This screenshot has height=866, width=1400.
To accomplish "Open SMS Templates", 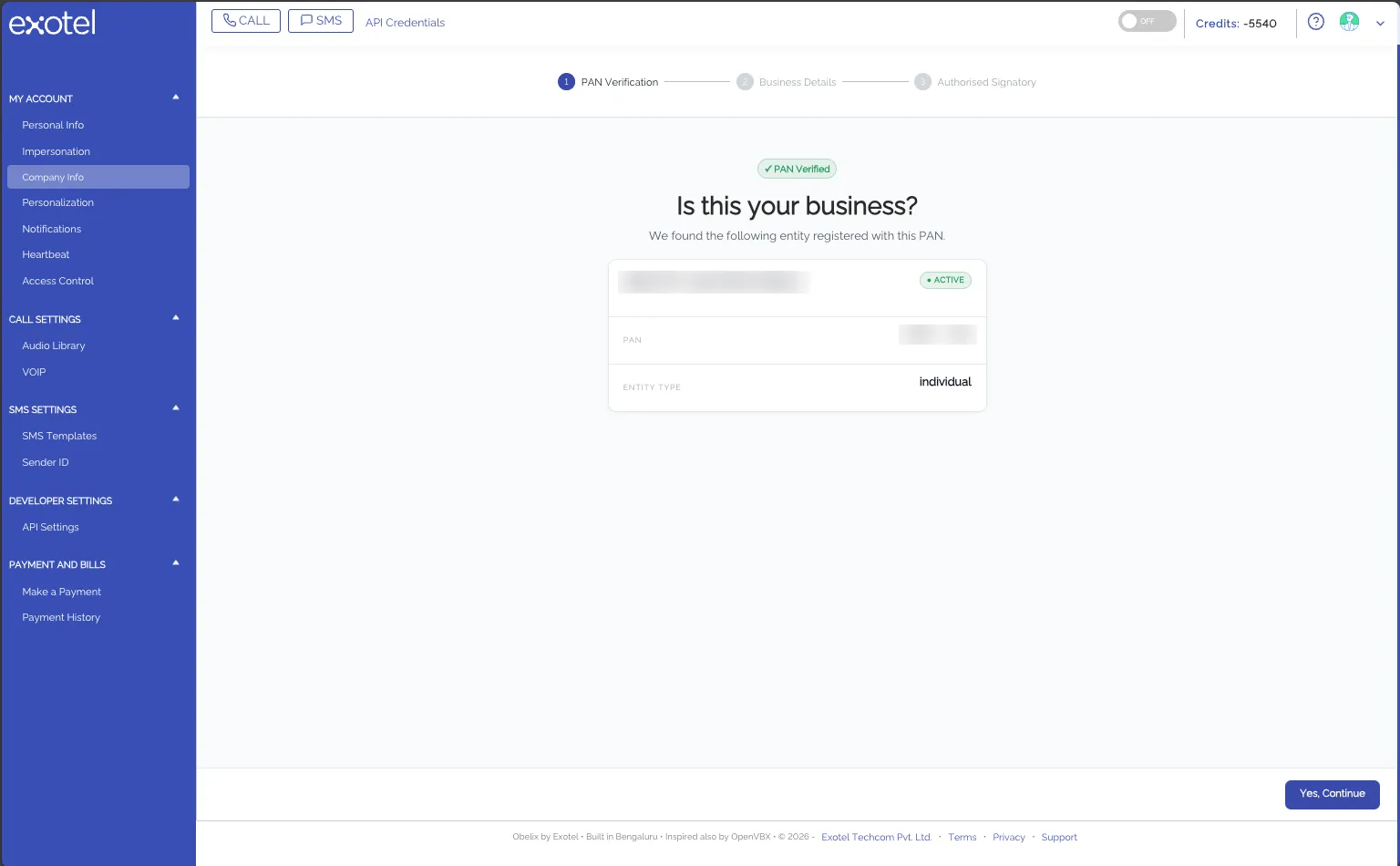I will click(59, 436).
